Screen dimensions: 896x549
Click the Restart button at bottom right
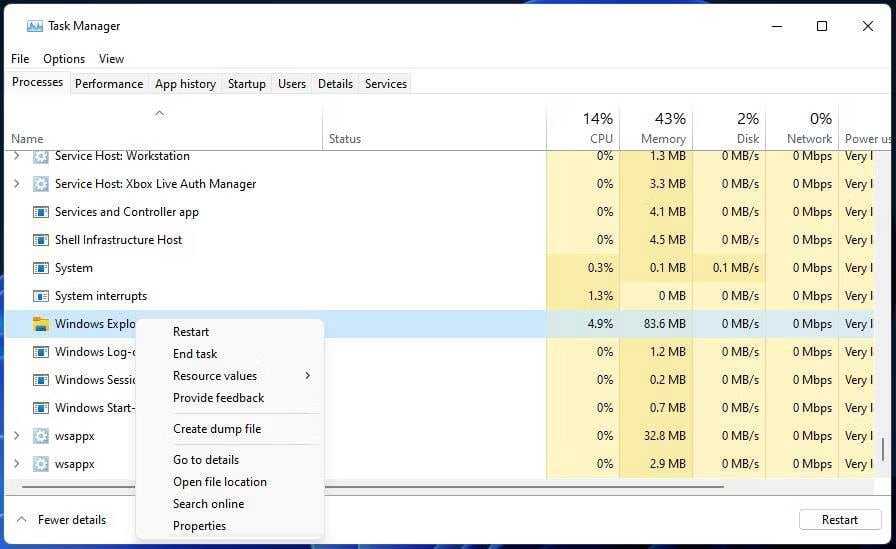(x=839, y=520)
